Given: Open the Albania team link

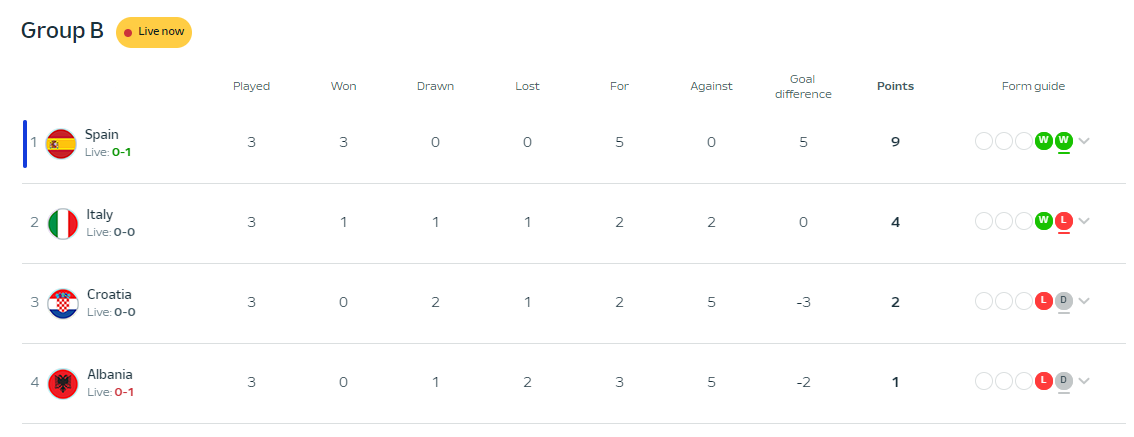Looking at the screenshot, I should tap(110, 375).
